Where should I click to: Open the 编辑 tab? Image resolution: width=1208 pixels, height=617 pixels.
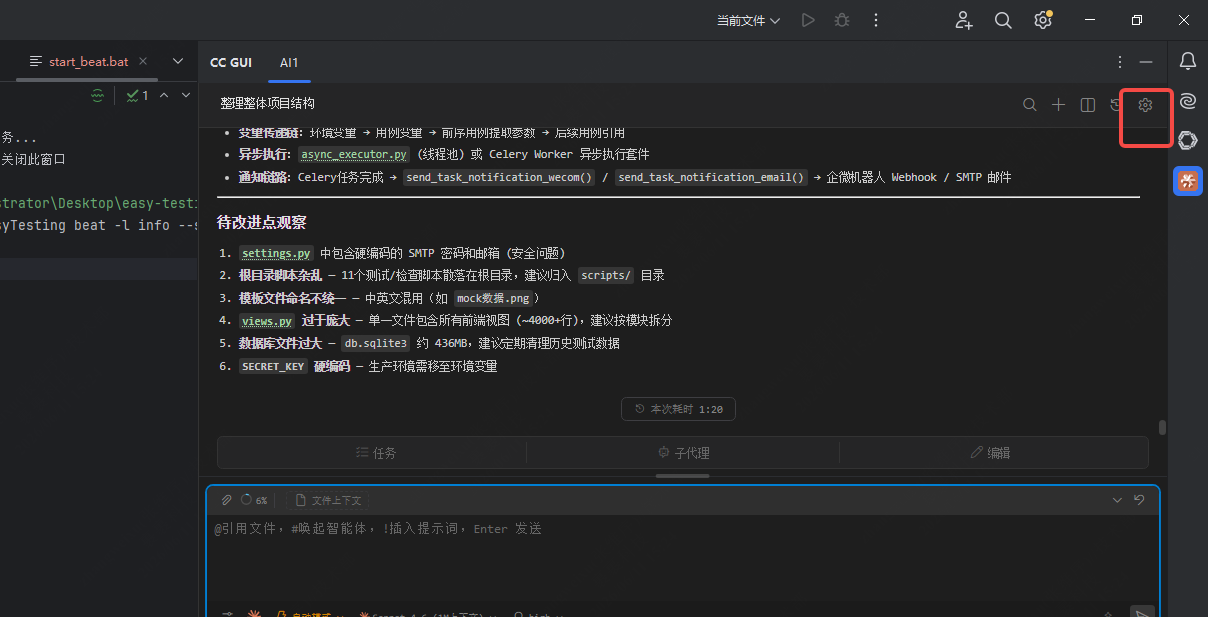[x=990, y=453]
